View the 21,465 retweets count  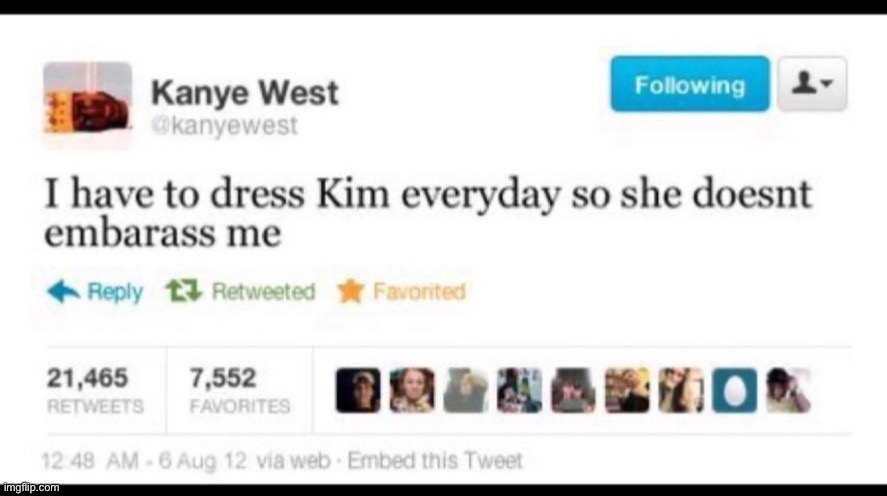click(95, 390)
